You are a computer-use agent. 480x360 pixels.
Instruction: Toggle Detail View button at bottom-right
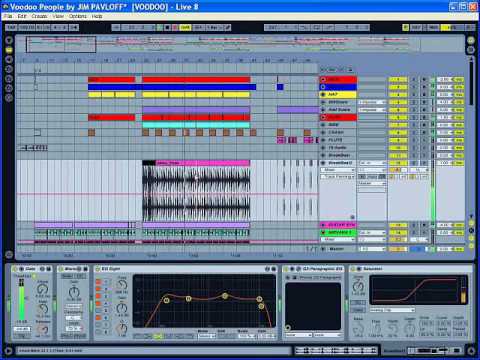click(x=471, y=351)
